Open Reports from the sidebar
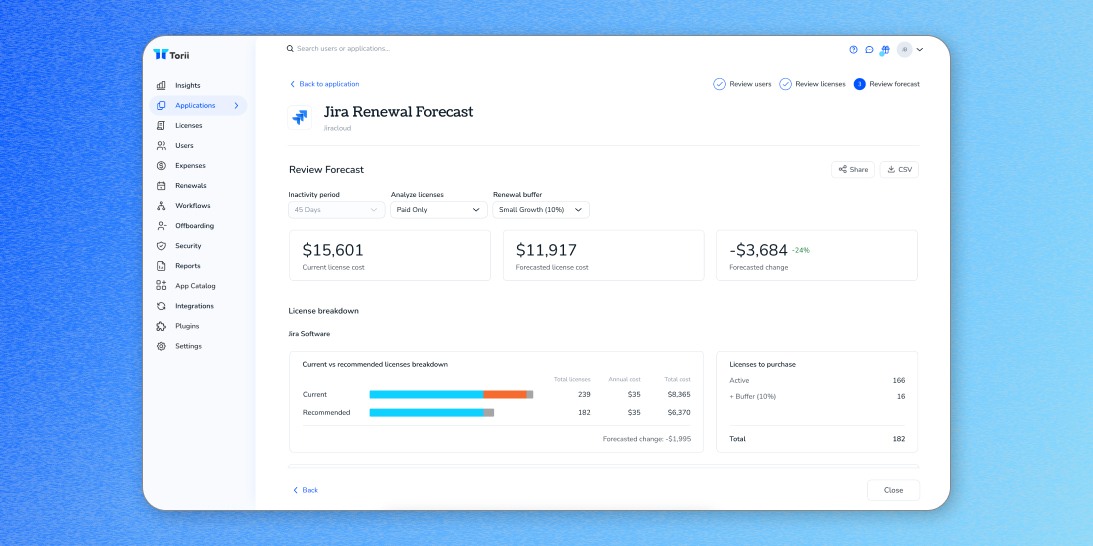The image size is (1093, 546). tap(187, 266)
